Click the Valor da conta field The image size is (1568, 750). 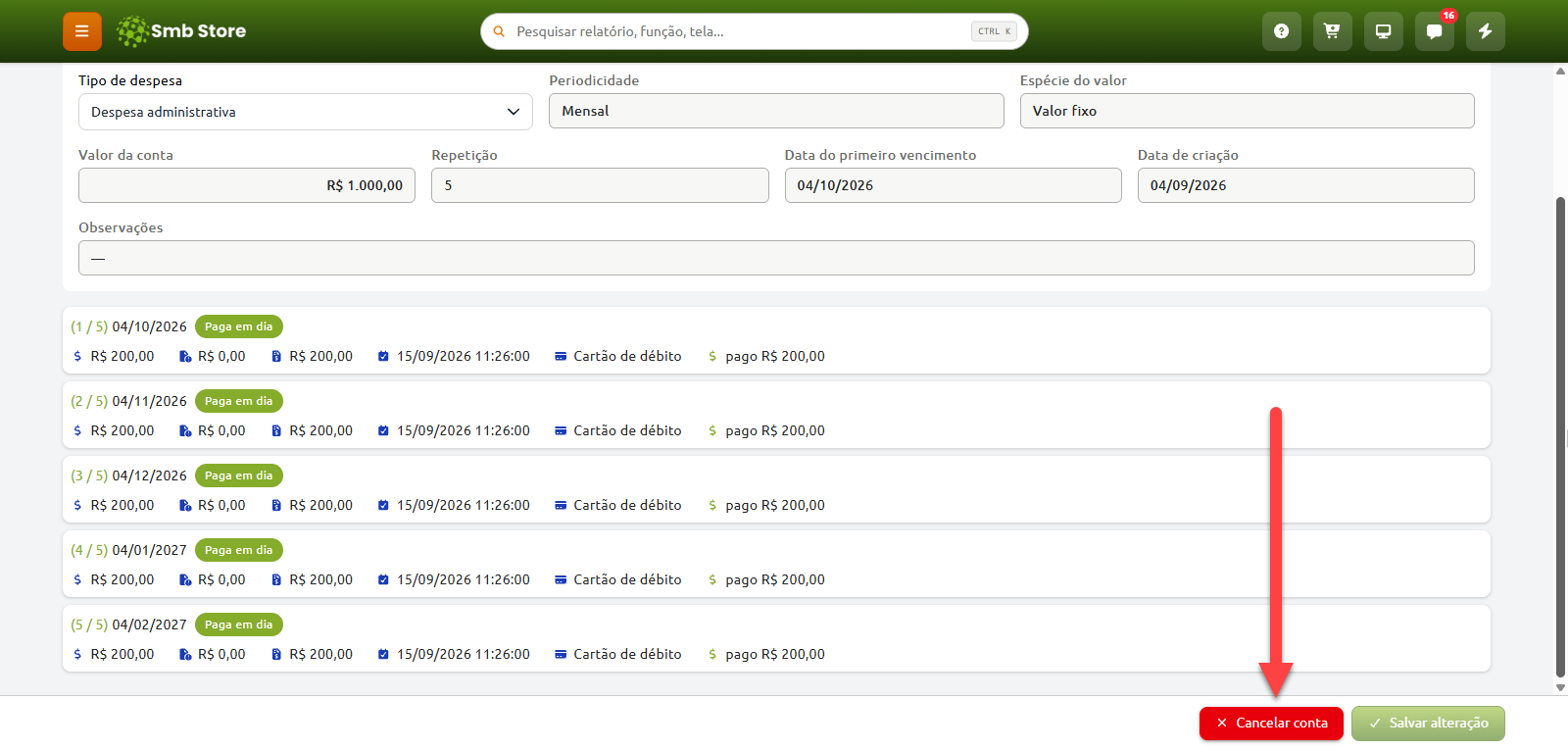click(247, 185)
